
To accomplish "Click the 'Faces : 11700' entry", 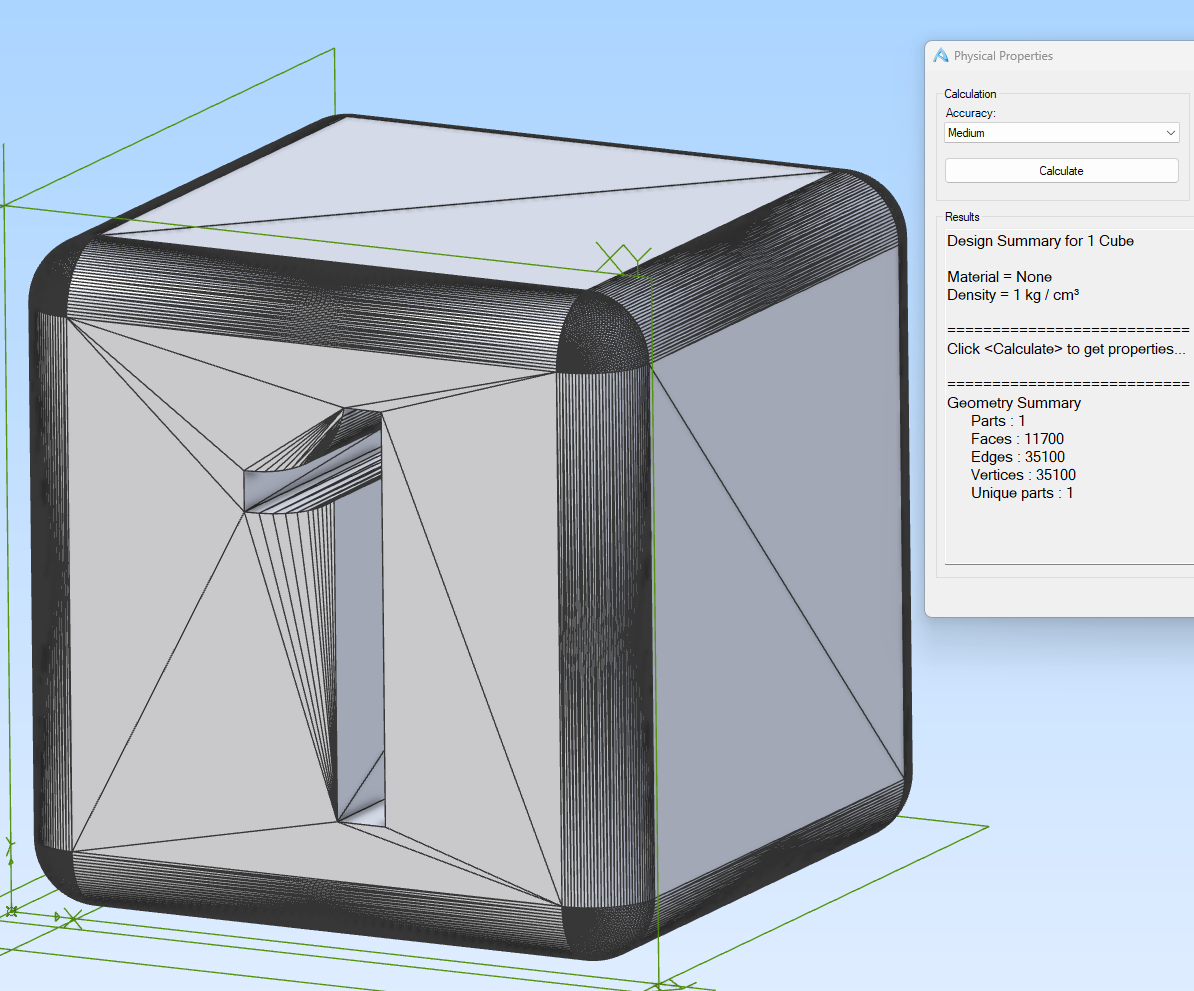I will [1017, 439].
